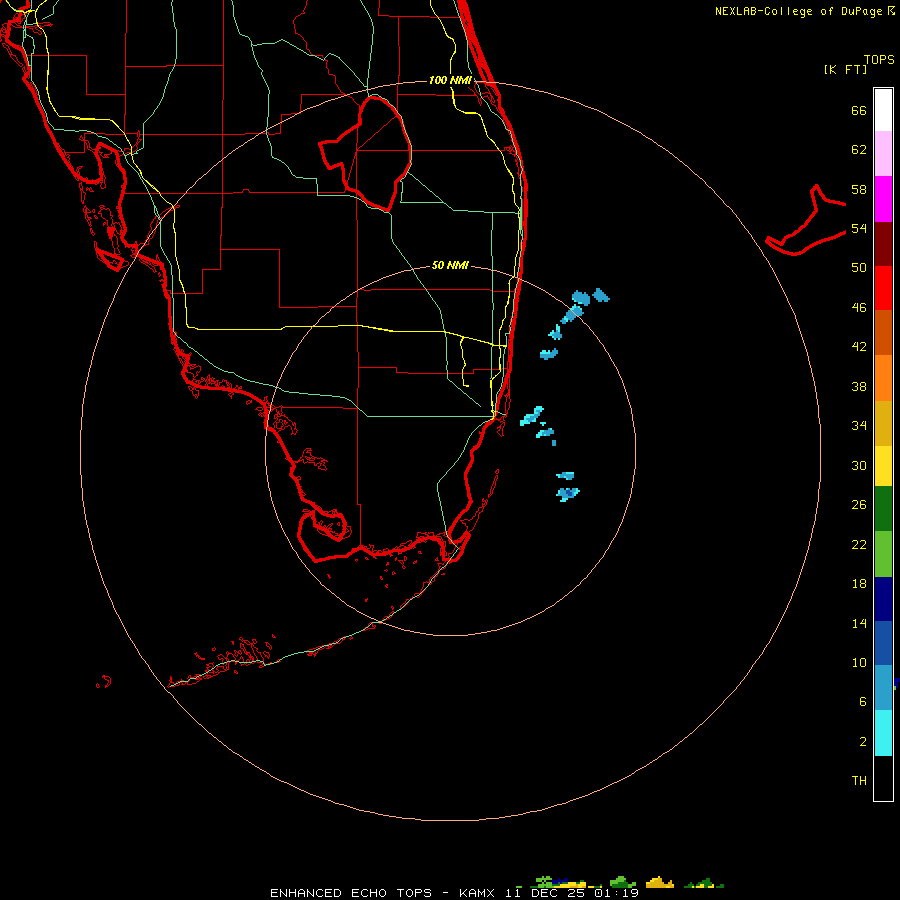Click the 2 legend value

tap(863, 742)
